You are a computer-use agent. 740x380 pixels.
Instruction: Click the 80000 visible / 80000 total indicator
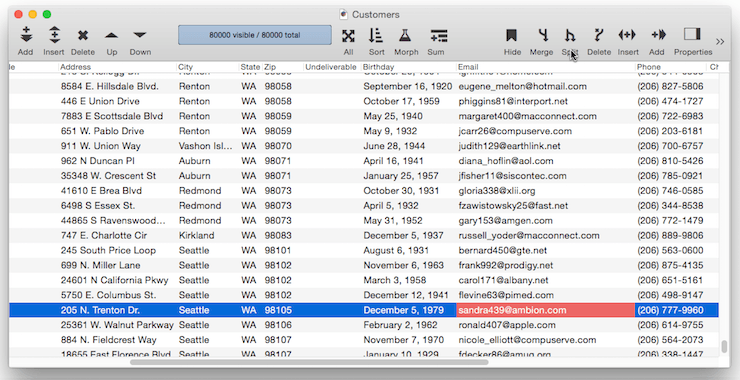coord(255,35)
